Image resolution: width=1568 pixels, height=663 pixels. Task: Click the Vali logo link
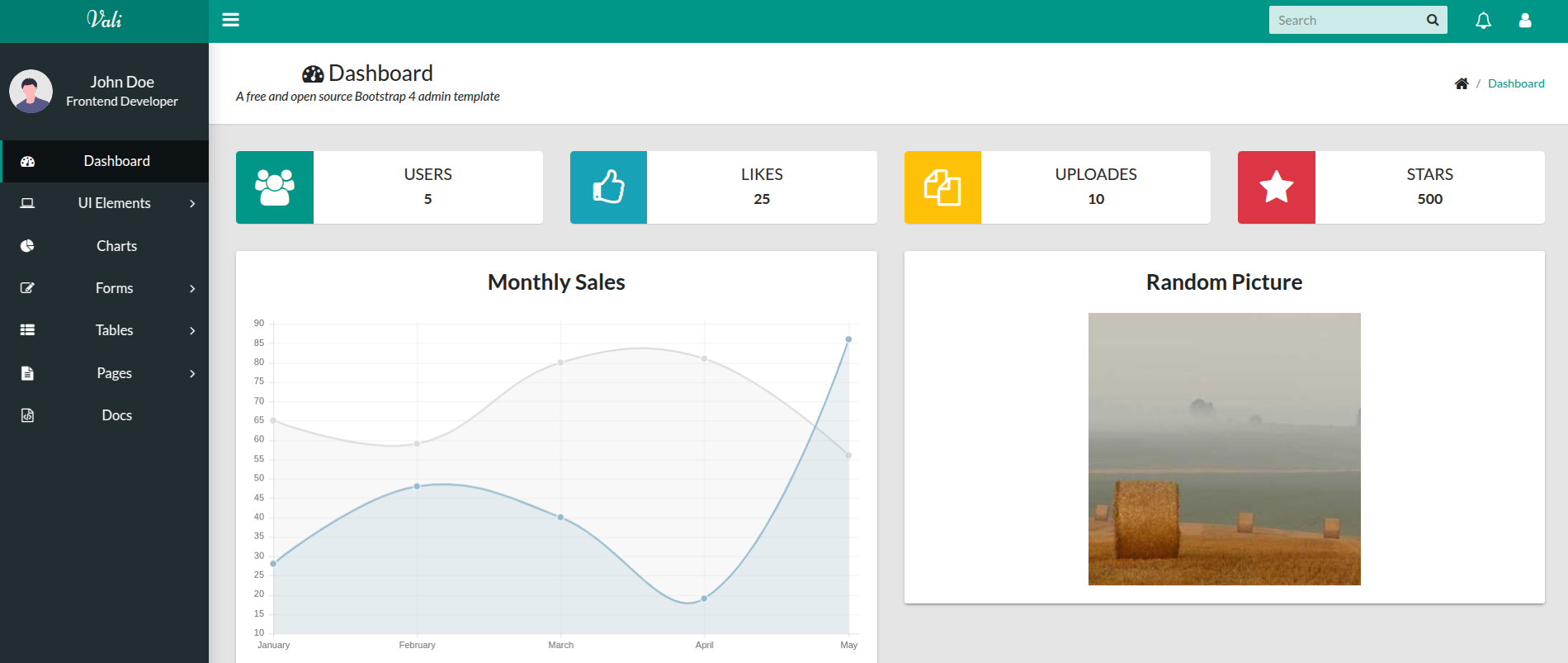(x=104, y=20)
